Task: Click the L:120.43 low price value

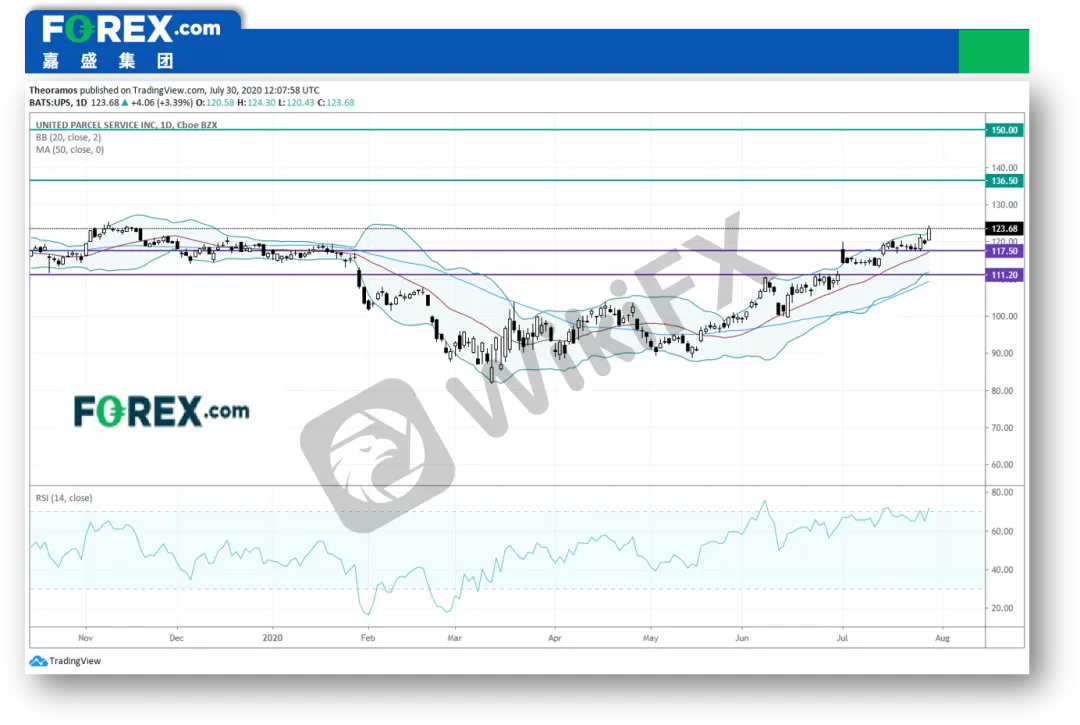Action: click(296, 103)
